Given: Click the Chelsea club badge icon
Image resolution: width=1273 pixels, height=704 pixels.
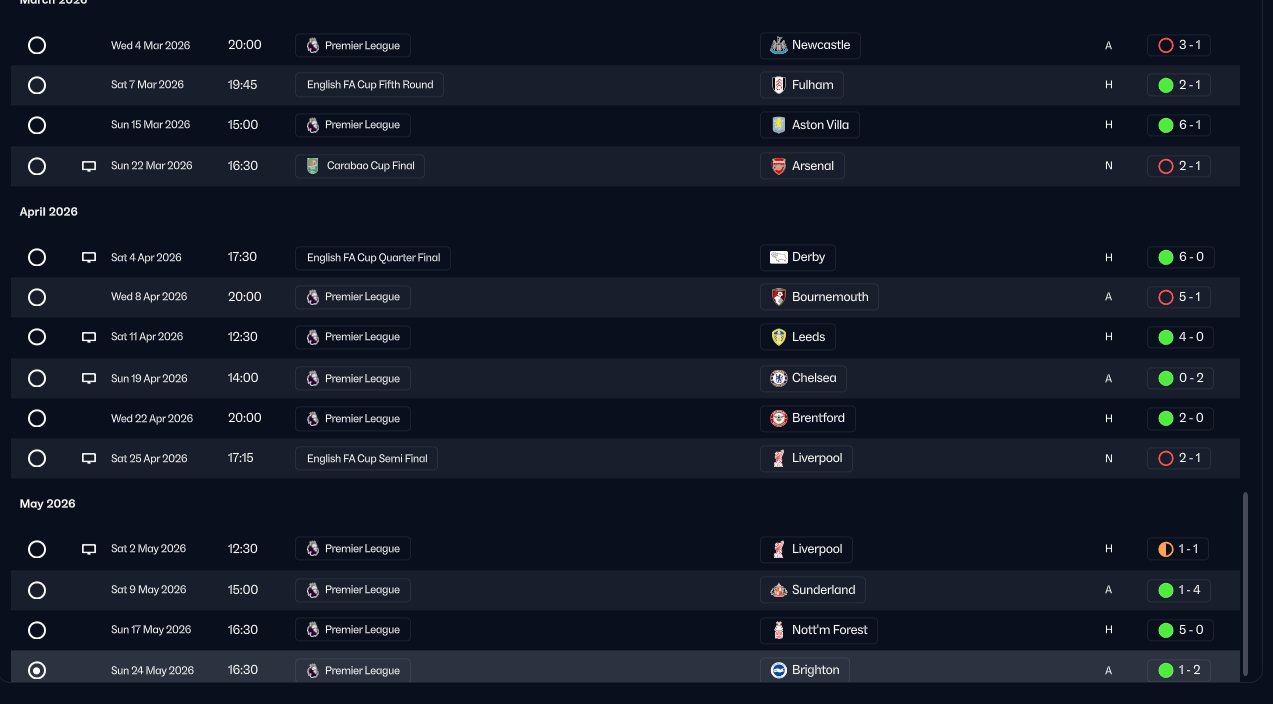Looking at the screenshot, I should click(x=778, y=378).
